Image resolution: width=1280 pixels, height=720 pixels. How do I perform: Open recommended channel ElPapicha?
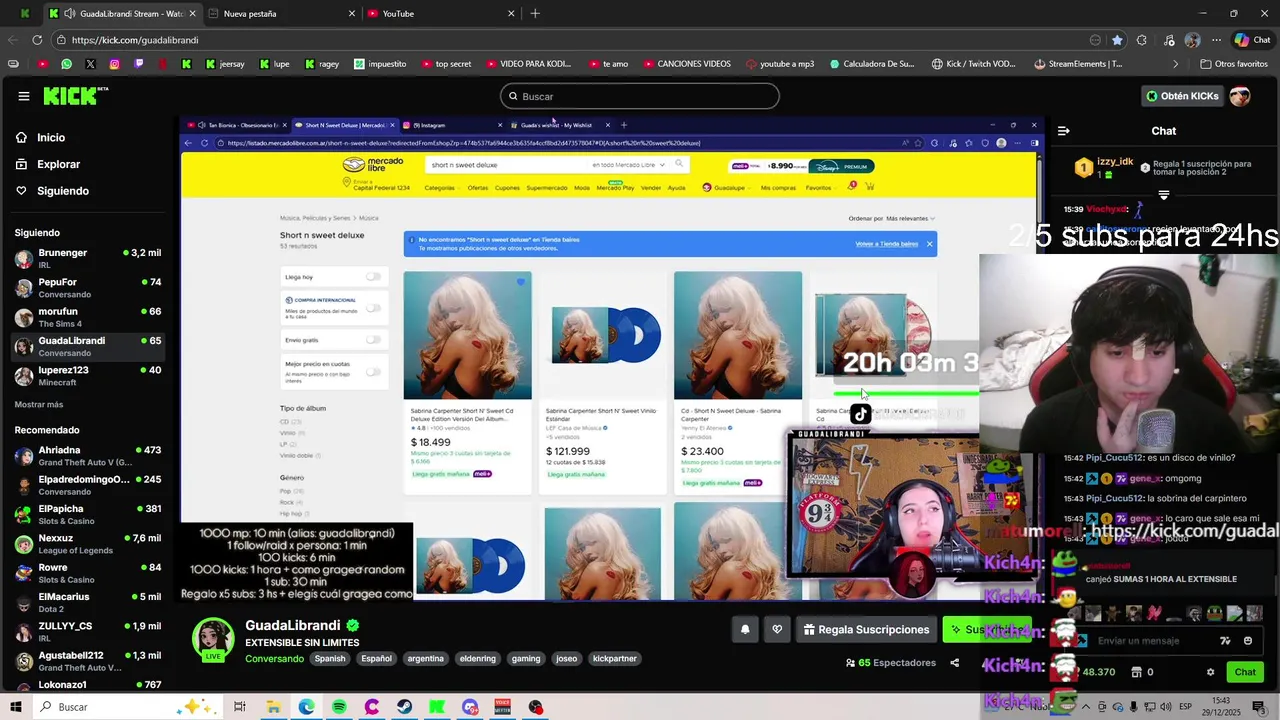click(88, 515)
